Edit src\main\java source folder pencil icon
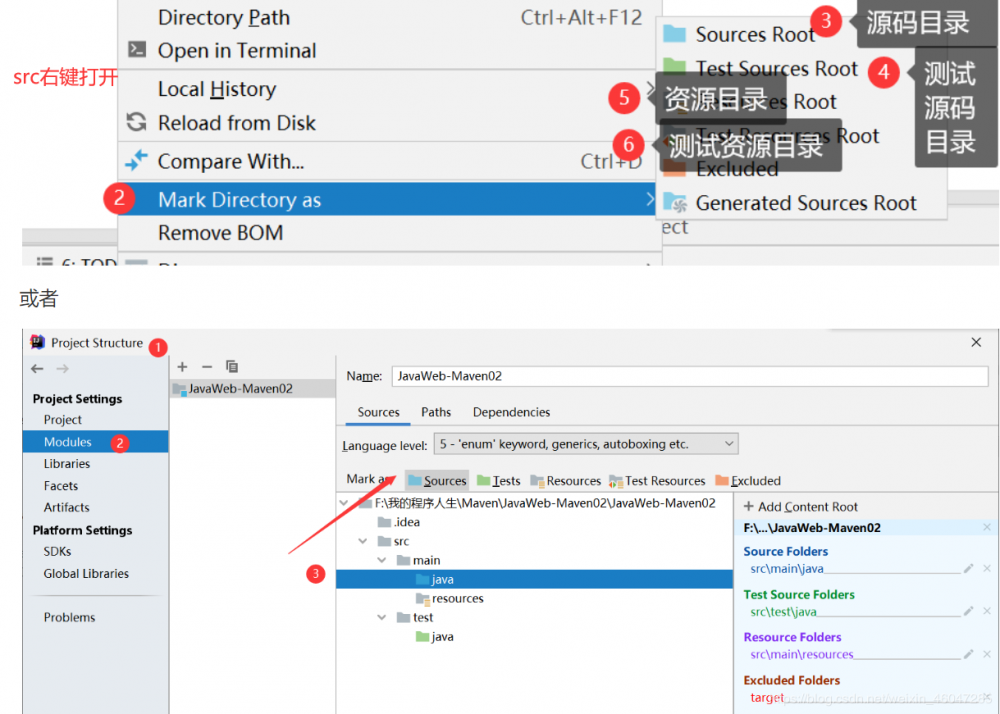This screenshot has height=714, width=1000. tap(968, 568)
